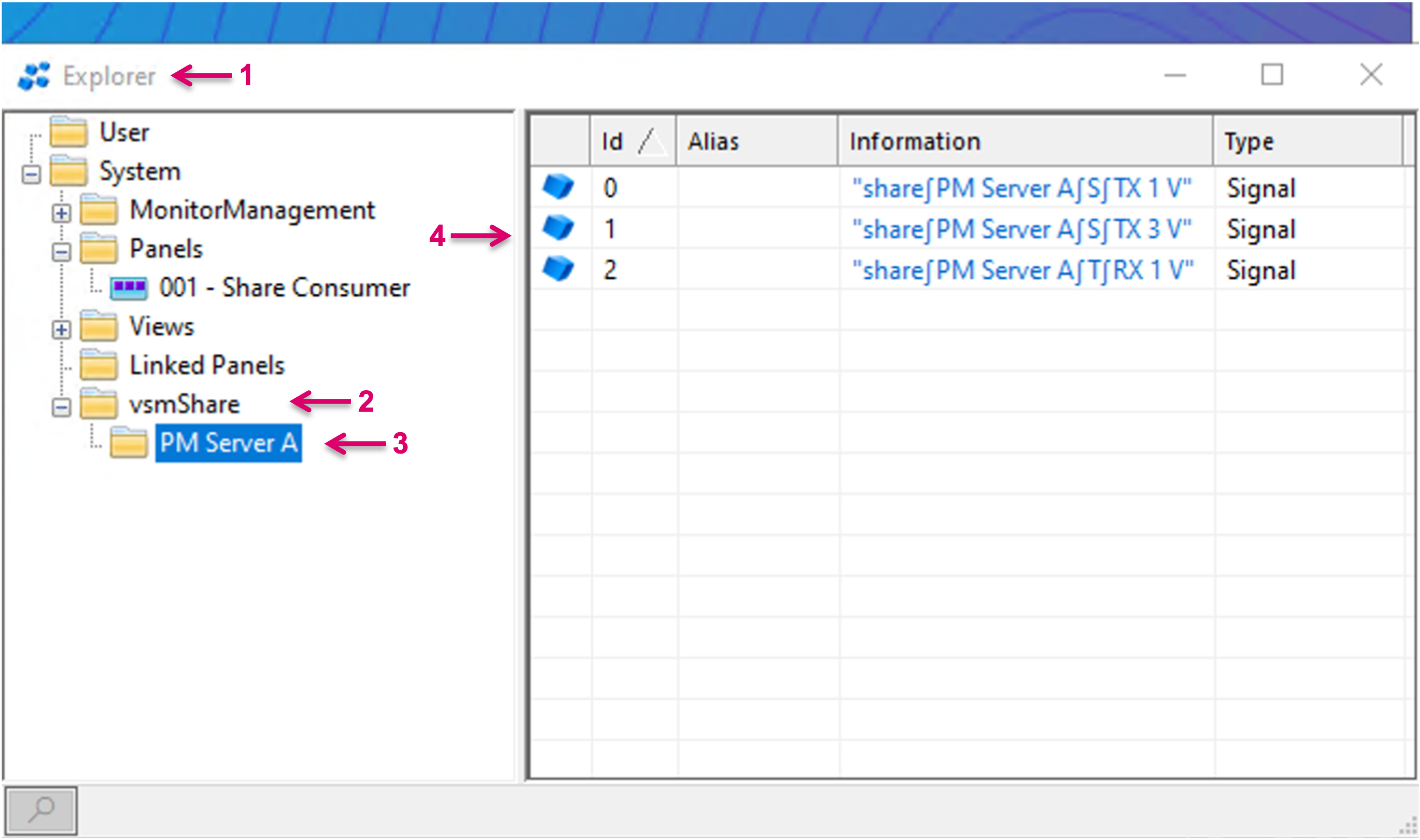The height and width of the screenshot is (840, 1420).
Task: Click the magnifier search button
Action: pyautogui.click(x=41, y=811)
